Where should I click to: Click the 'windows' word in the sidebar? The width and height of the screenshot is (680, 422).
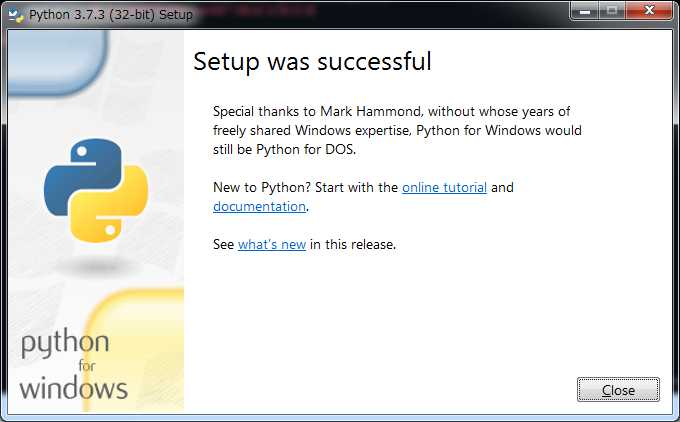click(73, 387)
